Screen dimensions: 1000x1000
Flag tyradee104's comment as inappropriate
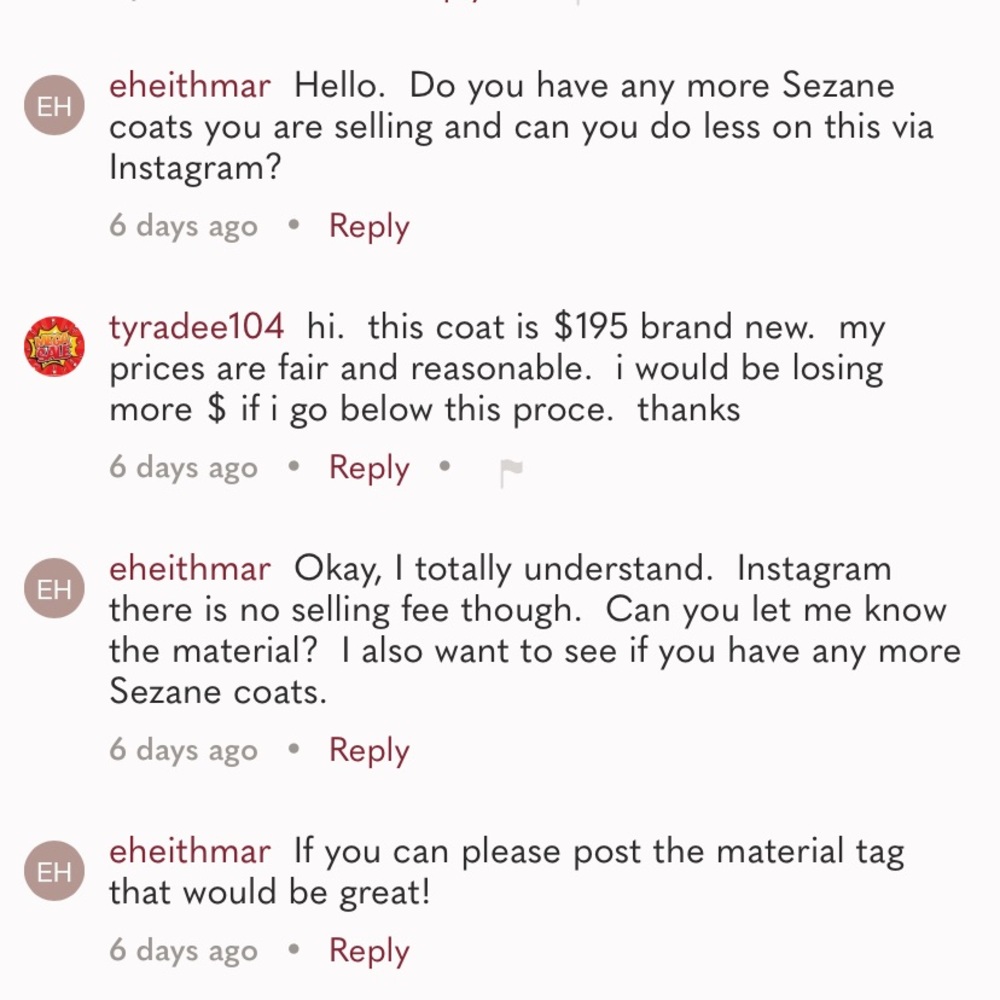(511, 473)
